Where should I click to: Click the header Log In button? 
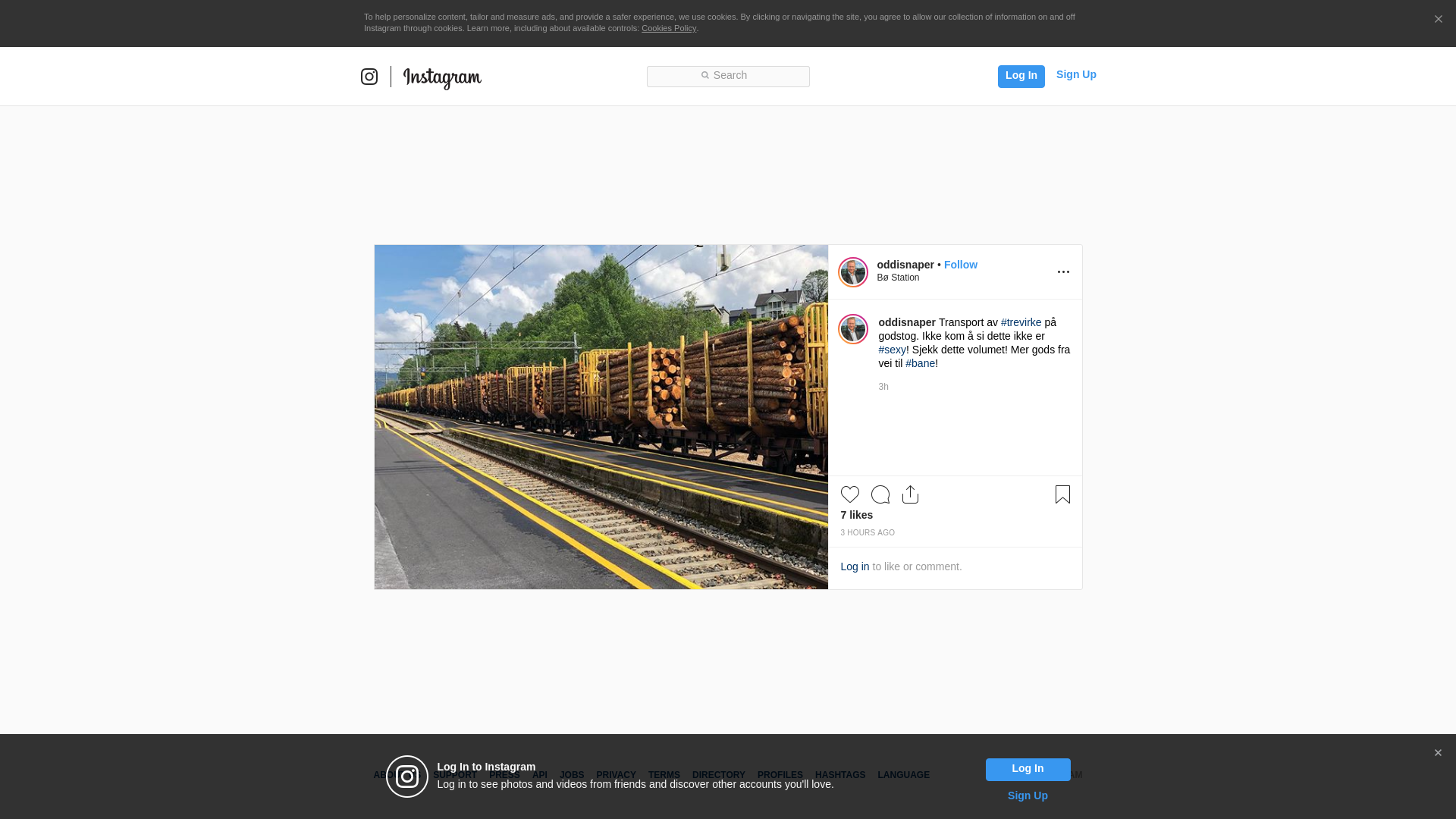pos(1021,76)
